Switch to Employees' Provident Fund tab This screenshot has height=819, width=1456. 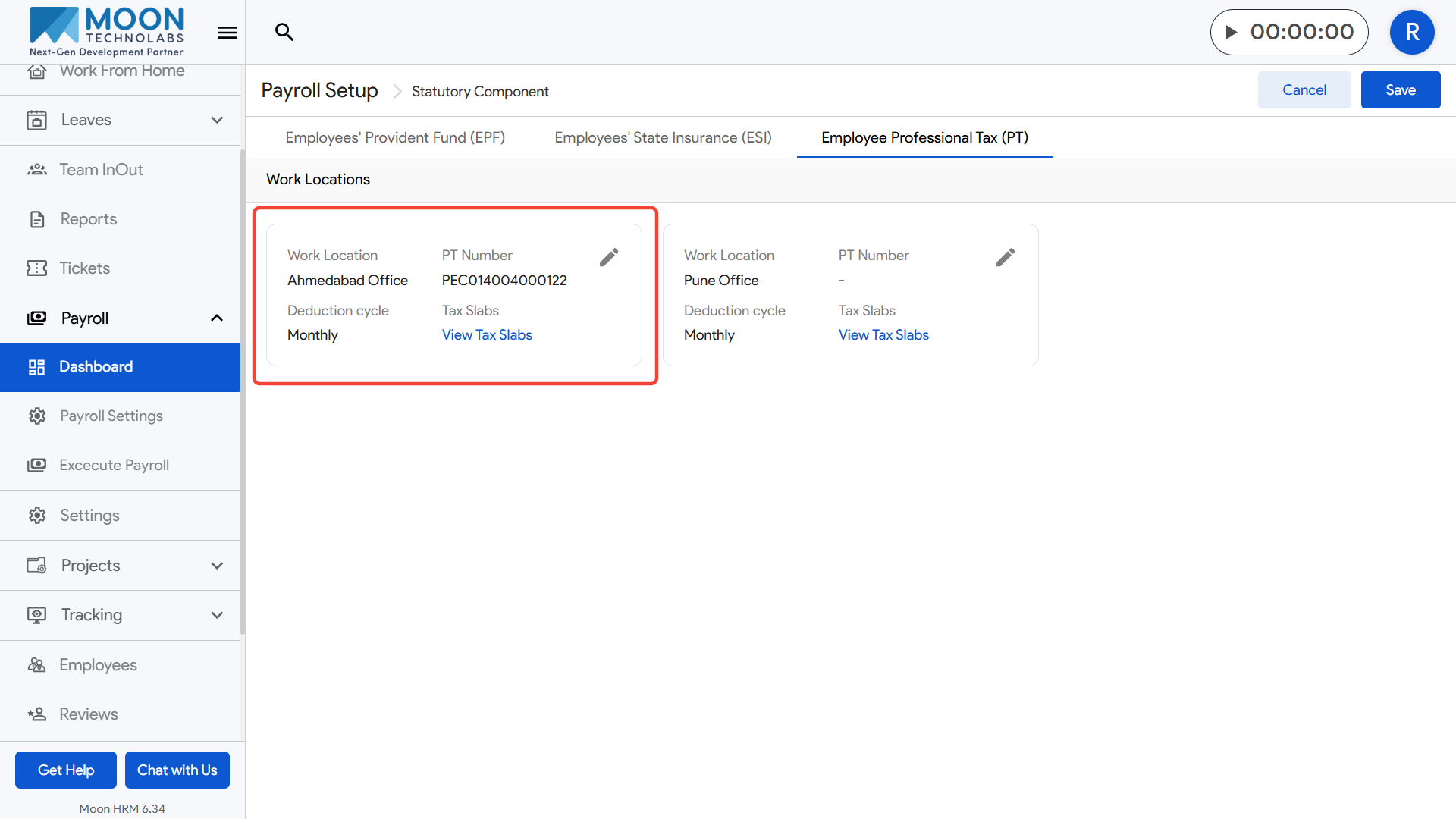395,137
